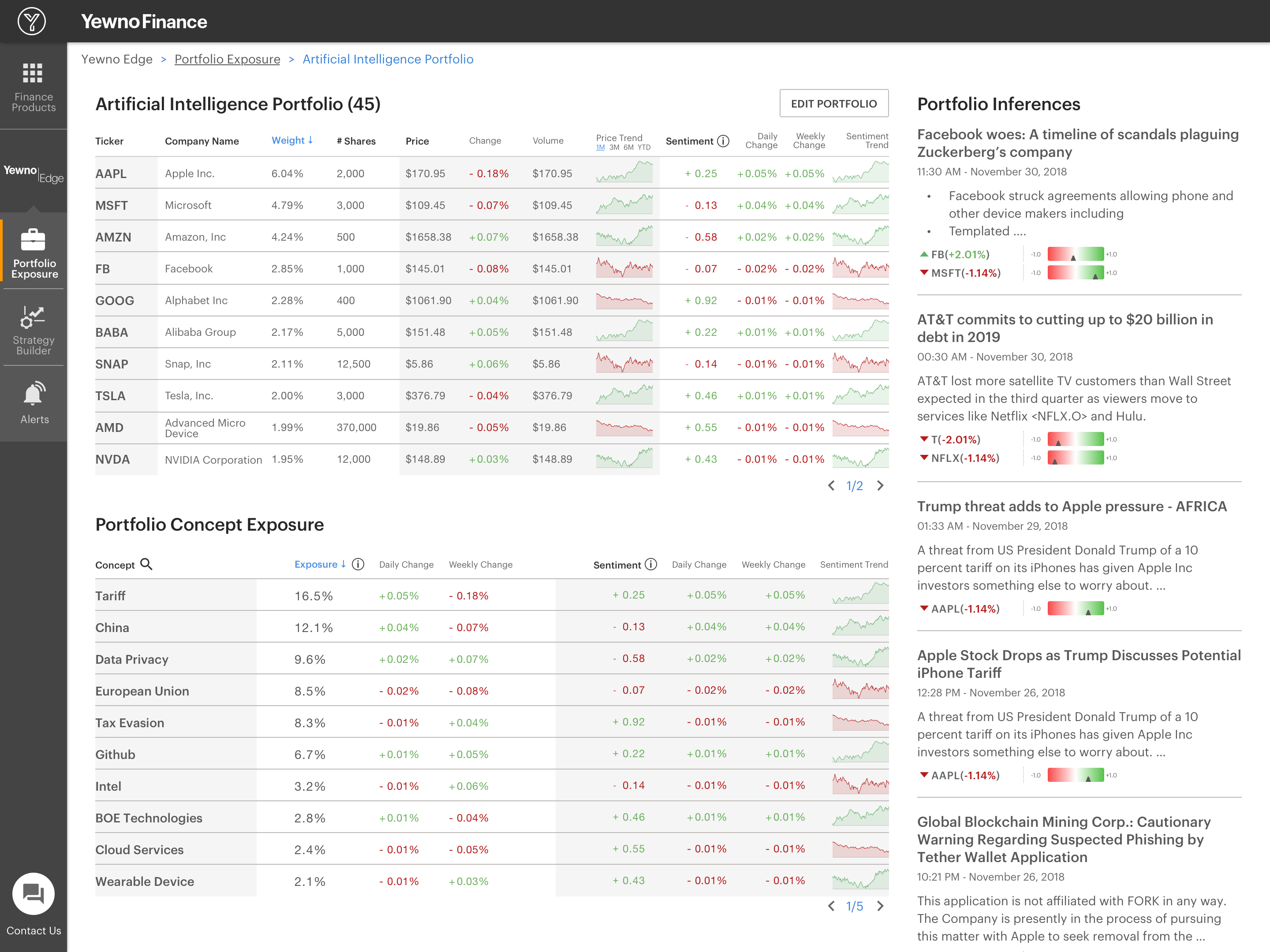Image resolution: width=1270 pixels, height=952 pixels.
Task: Open Facebook woes scandals article
Action: pos(1078,143)
